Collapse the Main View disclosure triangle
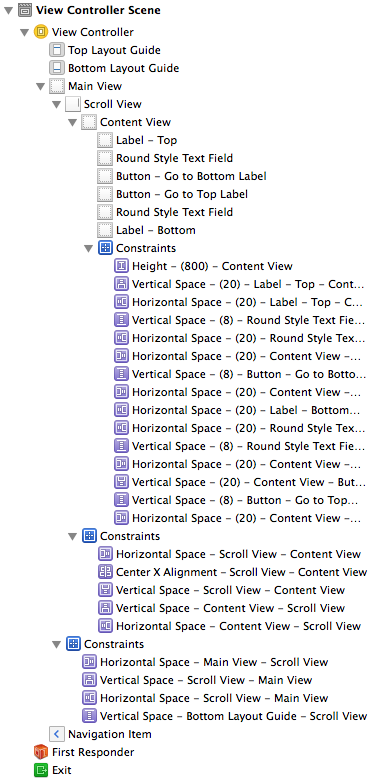The image size is (392, 782). coord(40,87)
